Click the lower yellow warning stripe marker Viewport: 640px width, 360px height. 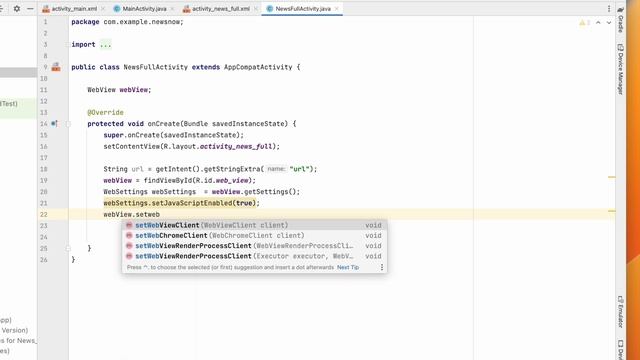(x=611, y=211)
